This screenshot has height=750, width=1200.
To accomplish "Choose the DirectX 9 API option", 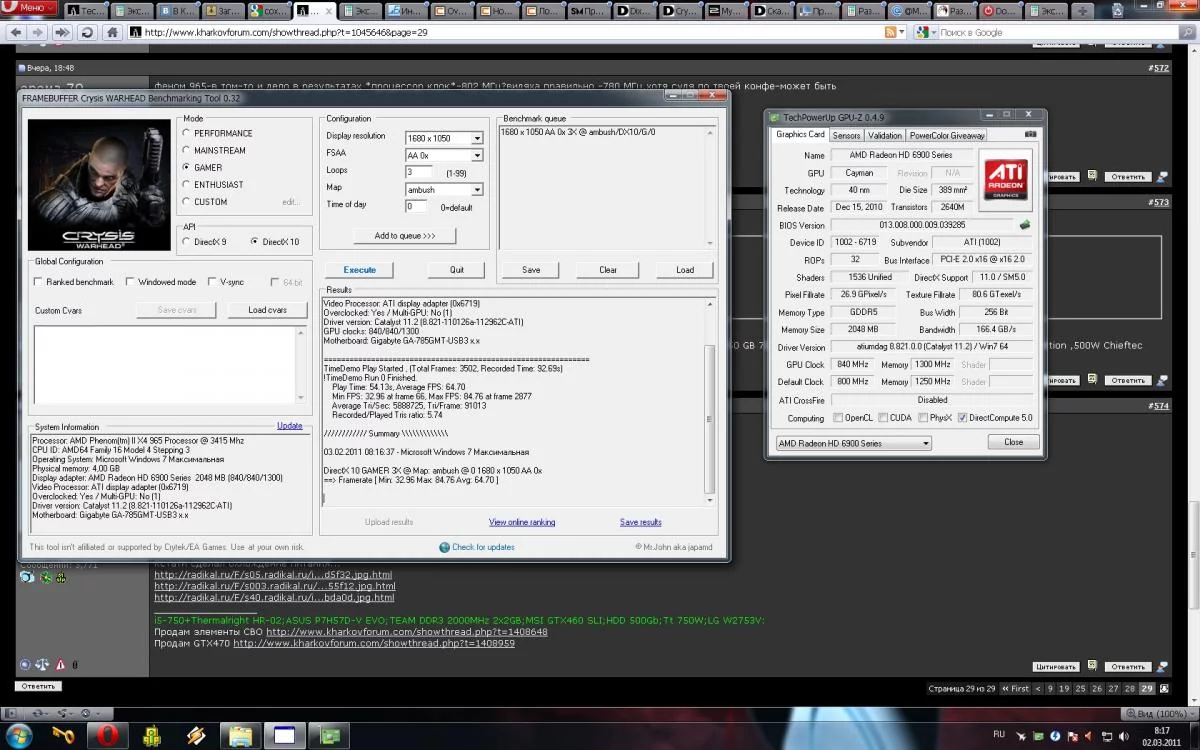I will tap(186, 242).
